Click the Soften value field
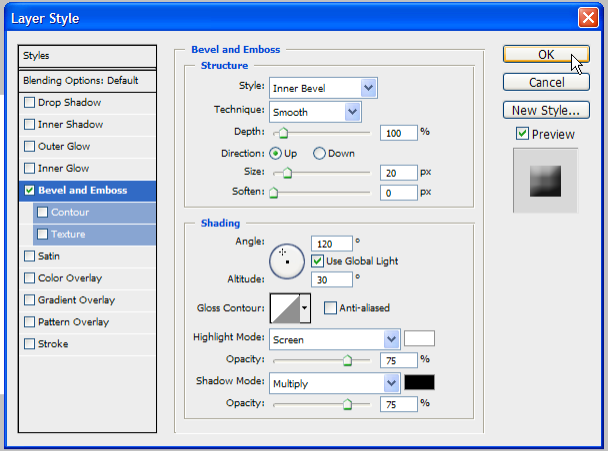This screenshot has height=451, width=608. [x=399, y=193]
